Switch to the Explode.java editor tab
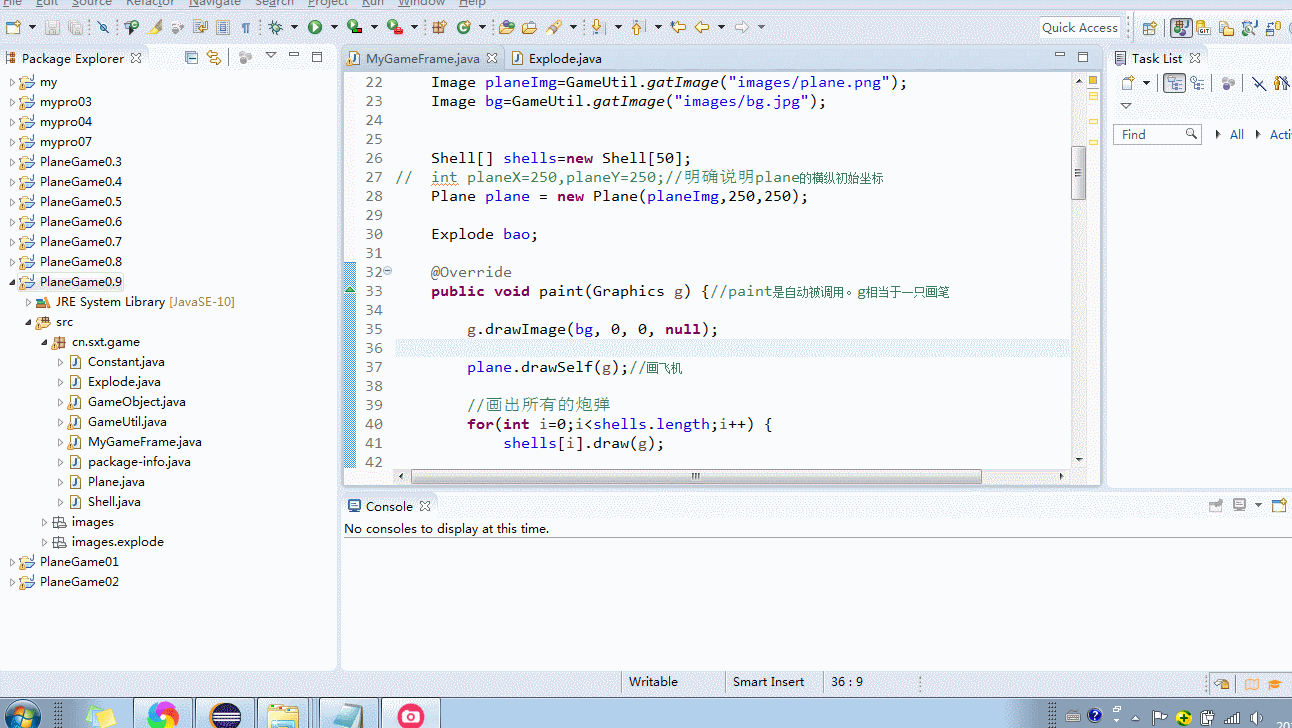The width and height of the screenshot is (1292, 728). tap(564, 59)
